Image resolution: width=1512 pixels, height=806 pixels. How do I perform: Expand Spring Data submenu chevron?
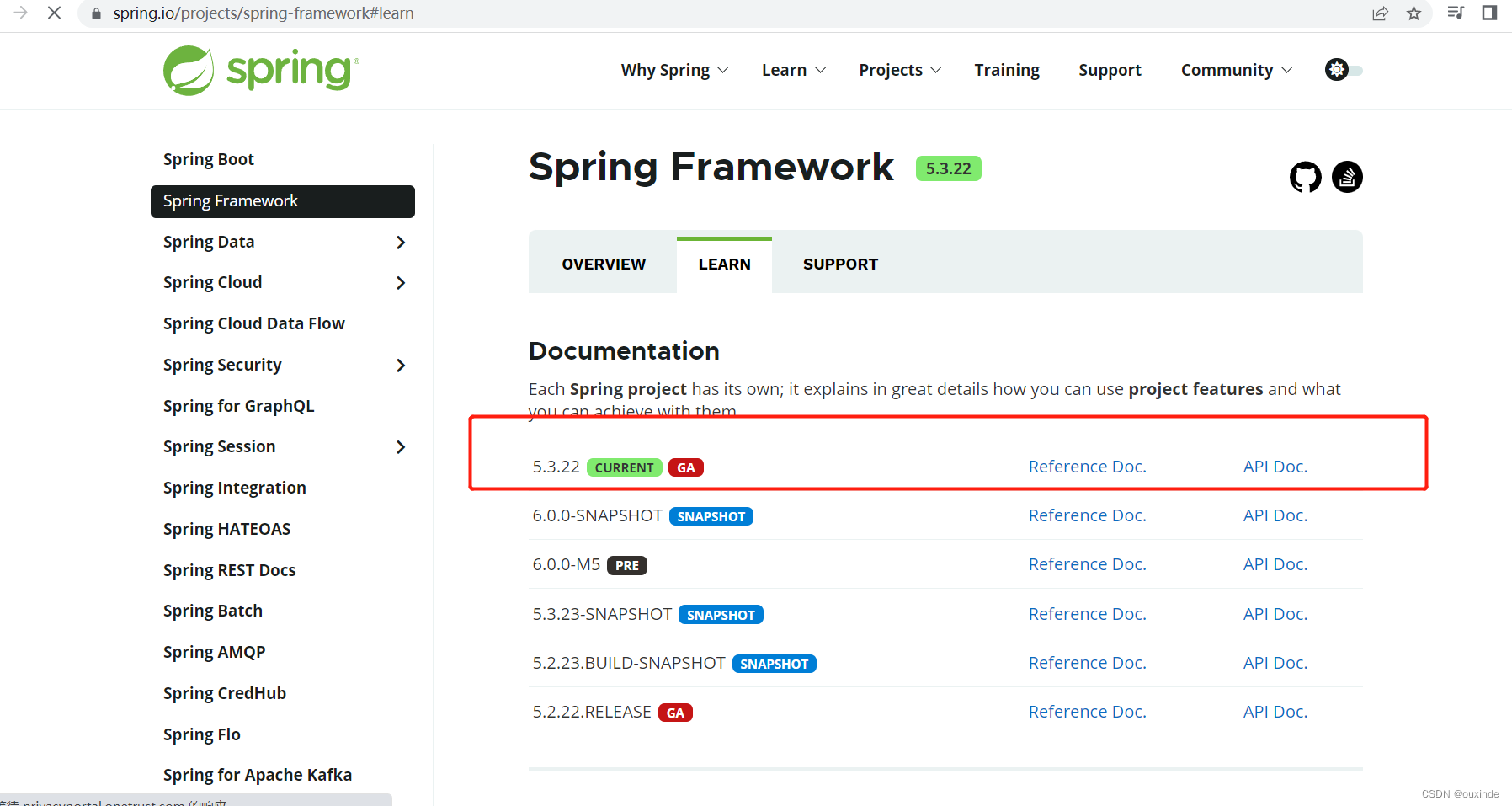[401, 243]
